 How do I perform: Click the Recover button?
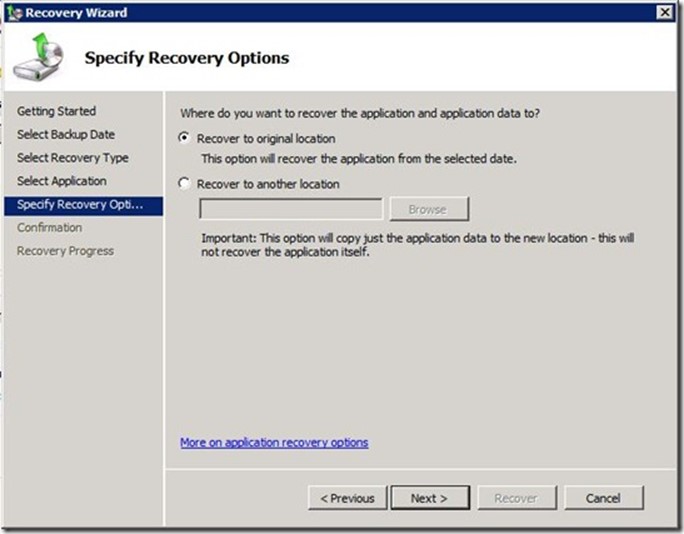point(516,498)
